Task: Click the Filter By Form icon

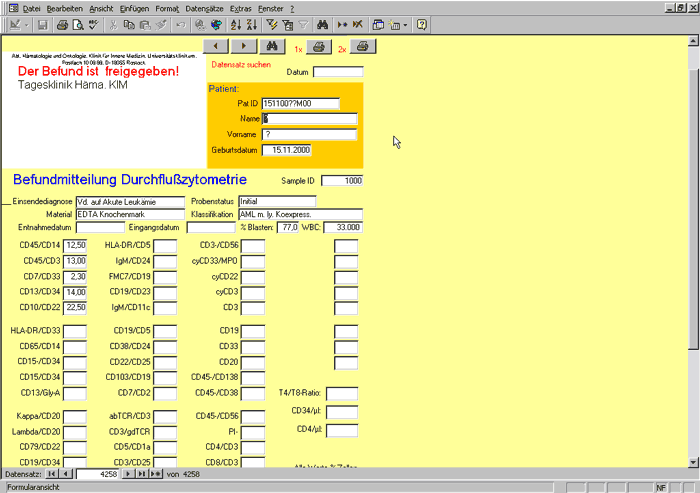Action: (x=288, y=25)
